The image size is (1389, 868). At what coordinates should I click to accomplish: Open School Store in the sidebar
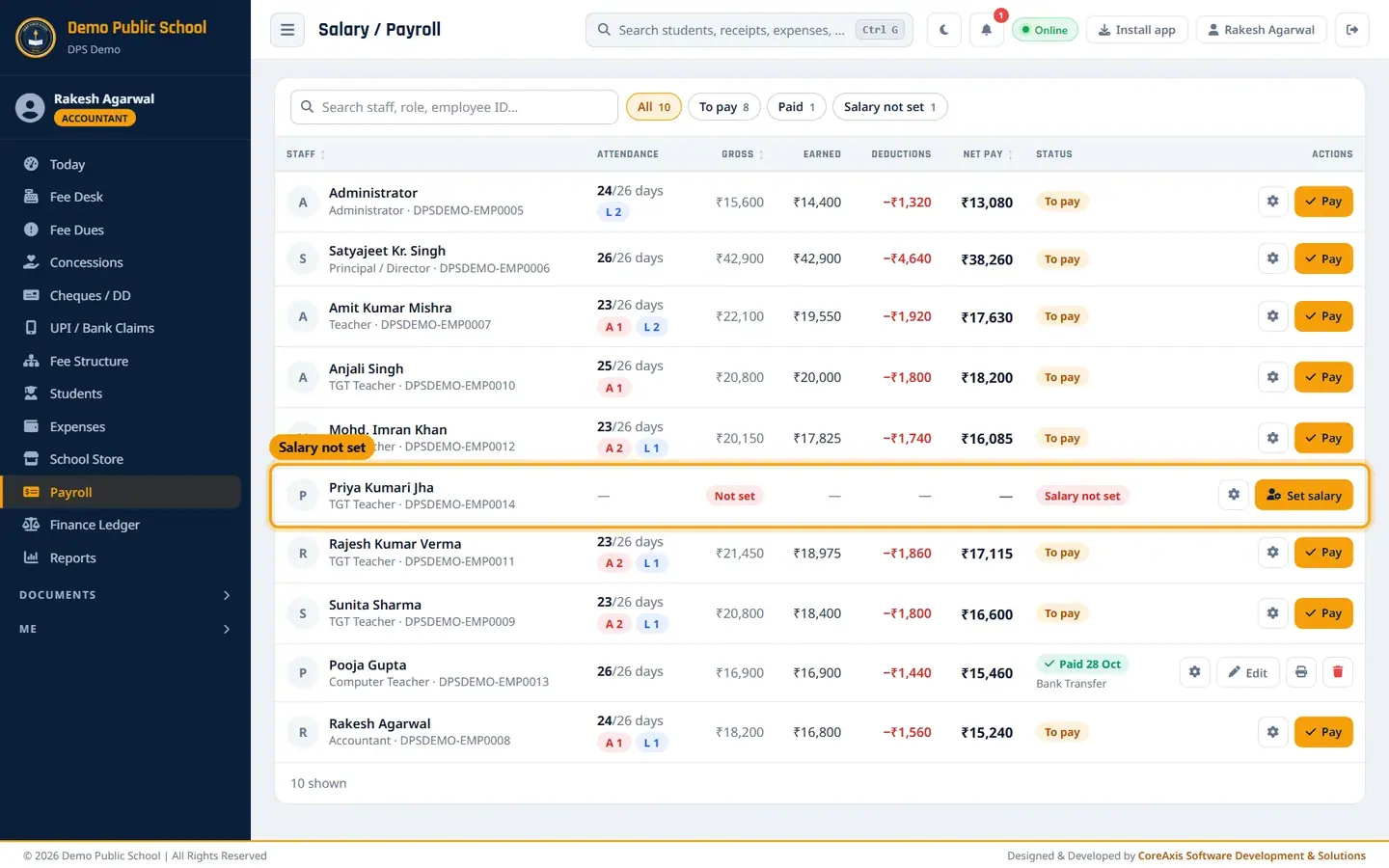122,459
